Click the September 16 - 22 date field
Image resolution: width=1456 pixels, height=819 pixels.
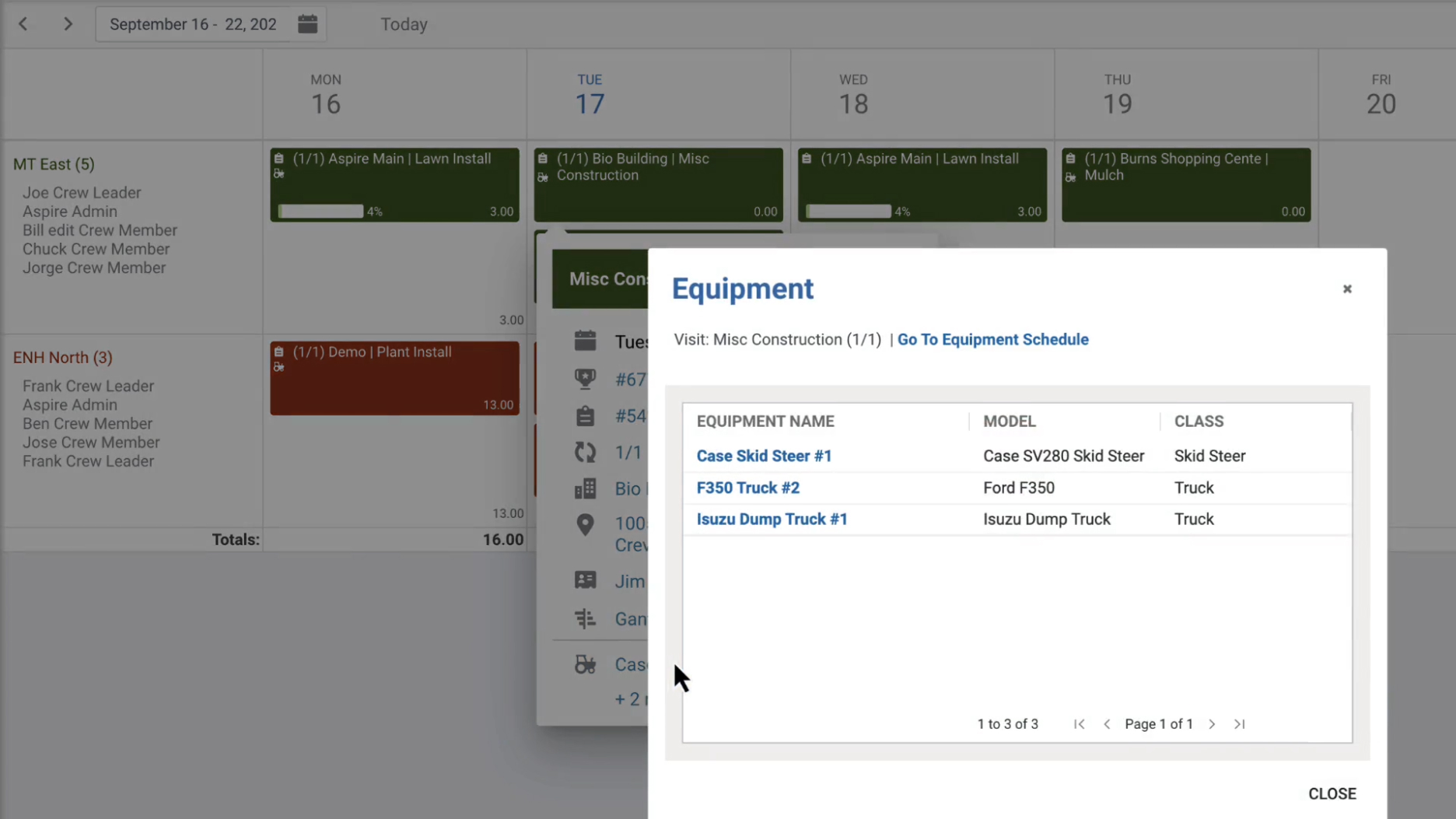click(193, 24)
